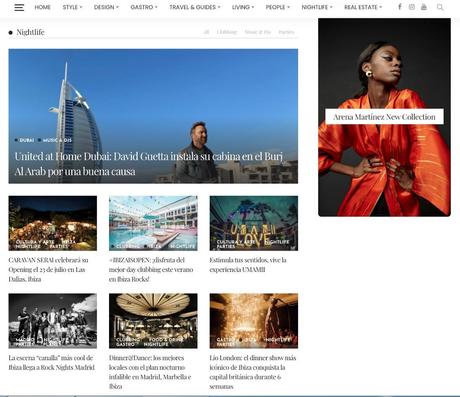The image size is (460, 397).
Task: Expand the REAL ESTATE dropdown menu
Action: [x=363, y=7]
